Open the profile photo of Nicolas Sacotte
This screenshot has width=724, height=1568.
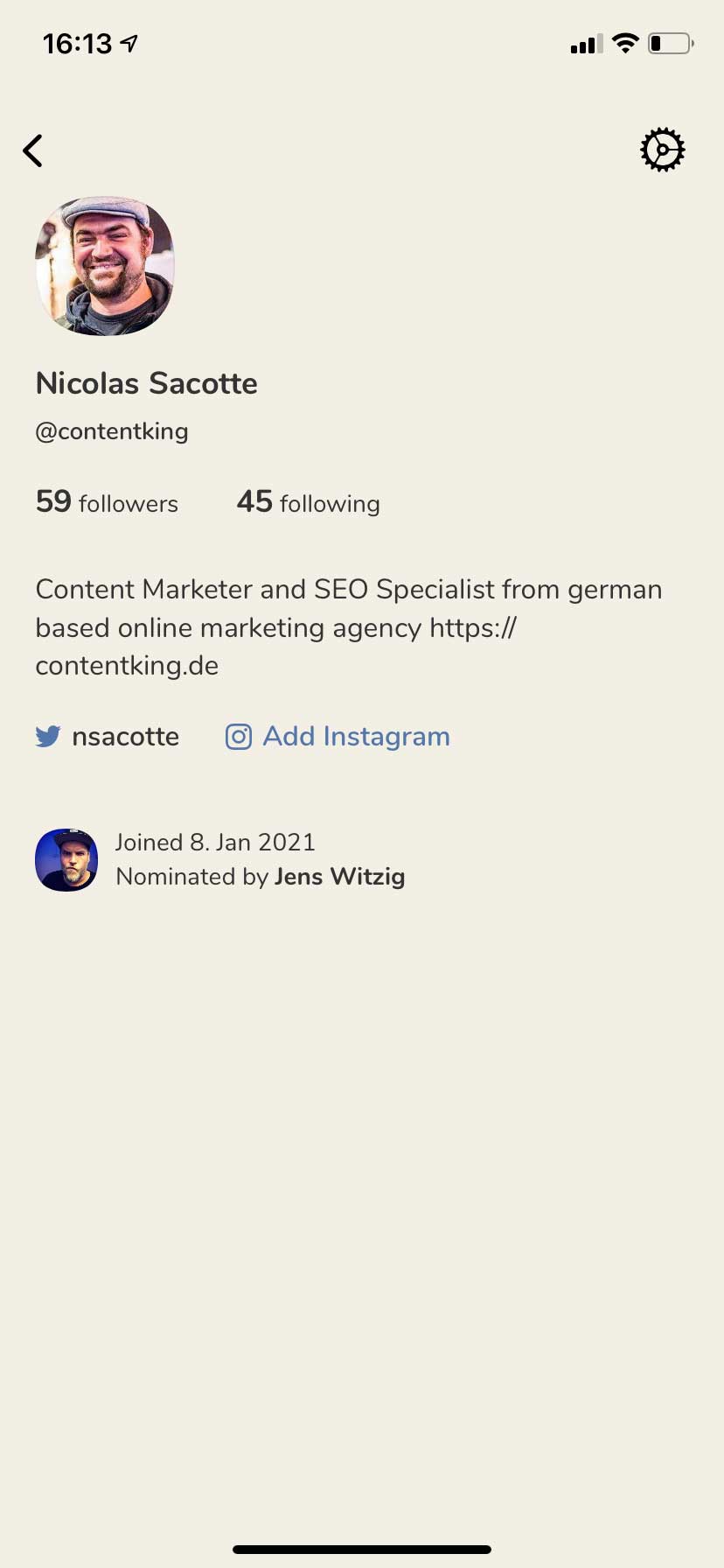click(x=105, y=266)
